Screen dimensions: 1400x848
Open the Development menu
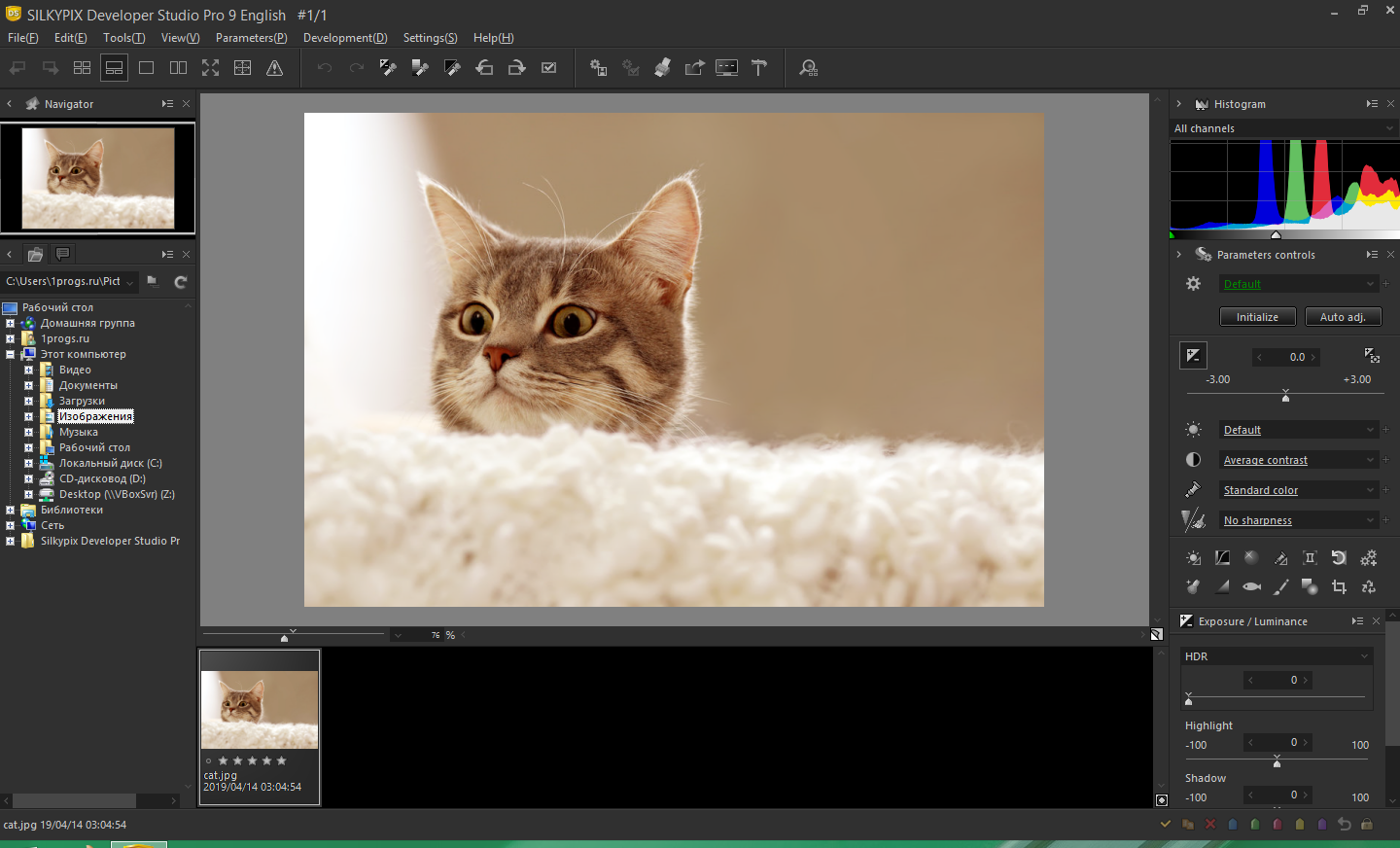[345, 37]
